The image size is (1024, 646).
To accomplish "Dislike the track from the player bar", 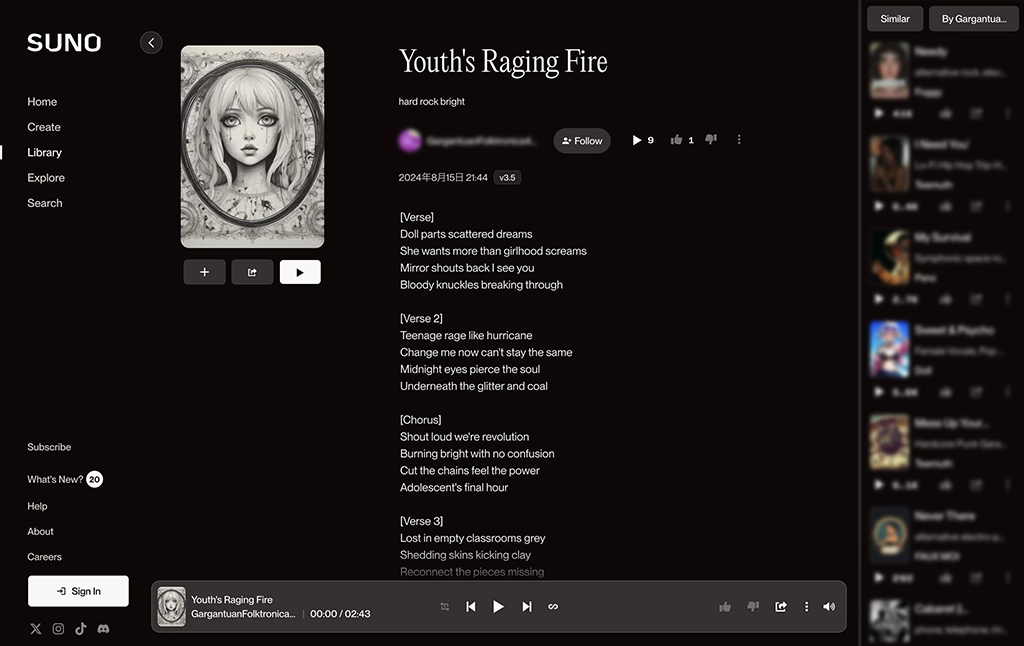I will [753, 607].
